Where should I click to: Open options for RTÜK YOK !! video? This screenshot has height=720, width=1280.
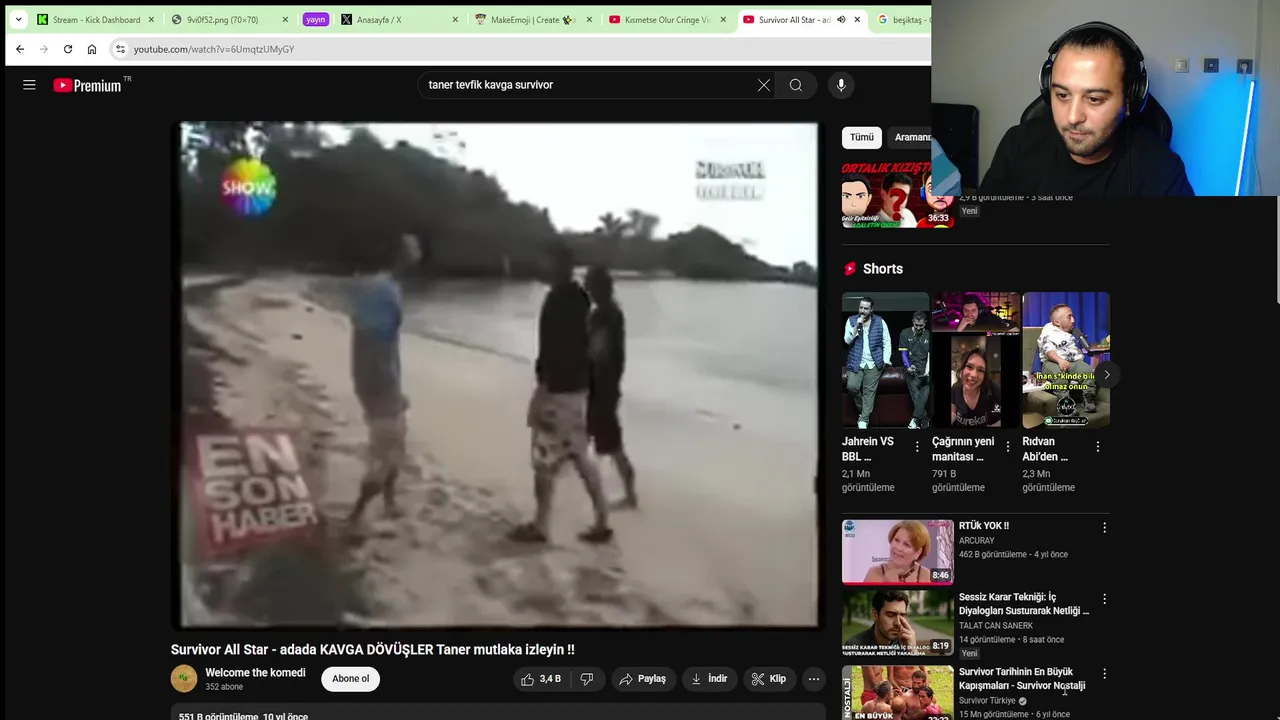1104,527
